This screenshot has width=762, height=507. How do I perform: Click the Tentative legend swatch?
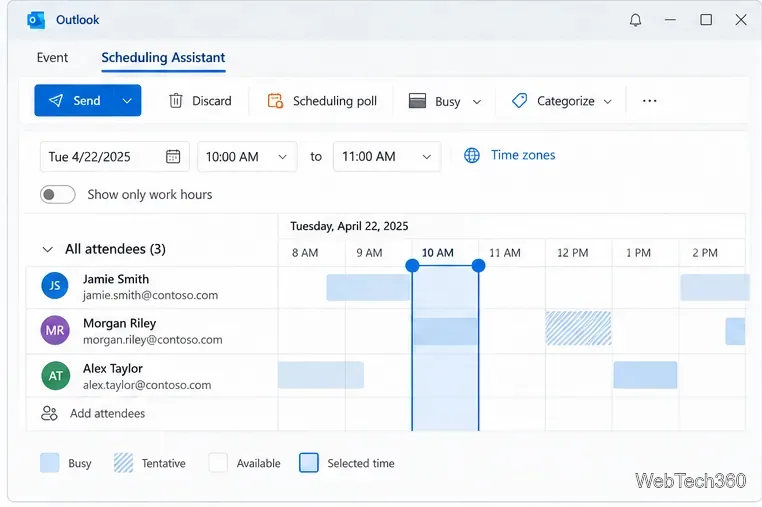coord(123,463)
